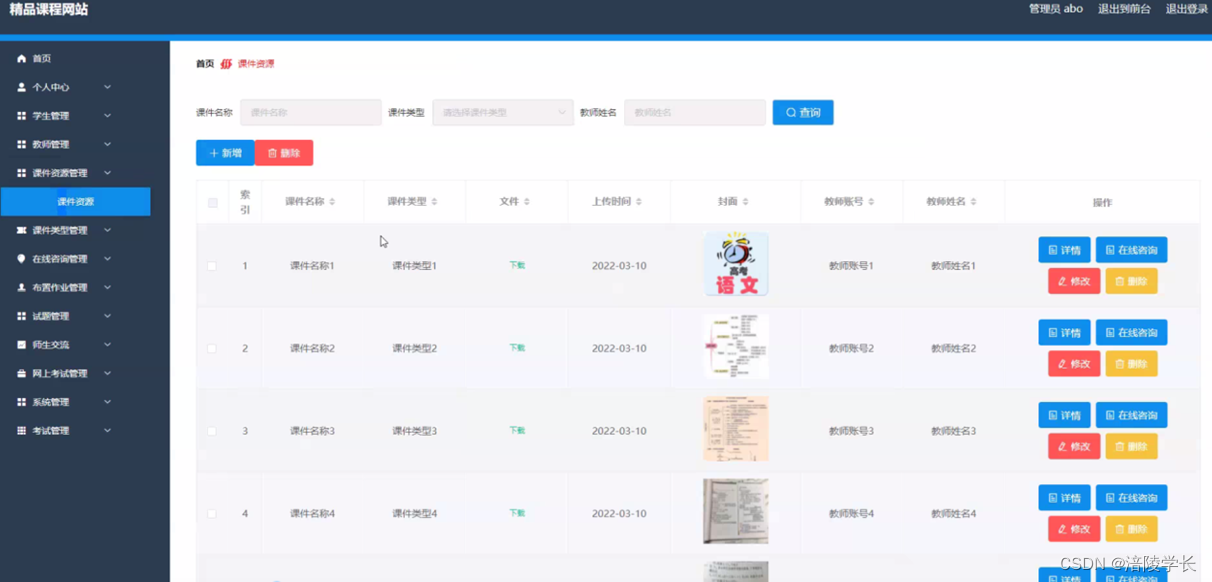The image size is (1212, 582).
Task: Sort by 课件类型 column arrows
Action: [x=434, y=202]
